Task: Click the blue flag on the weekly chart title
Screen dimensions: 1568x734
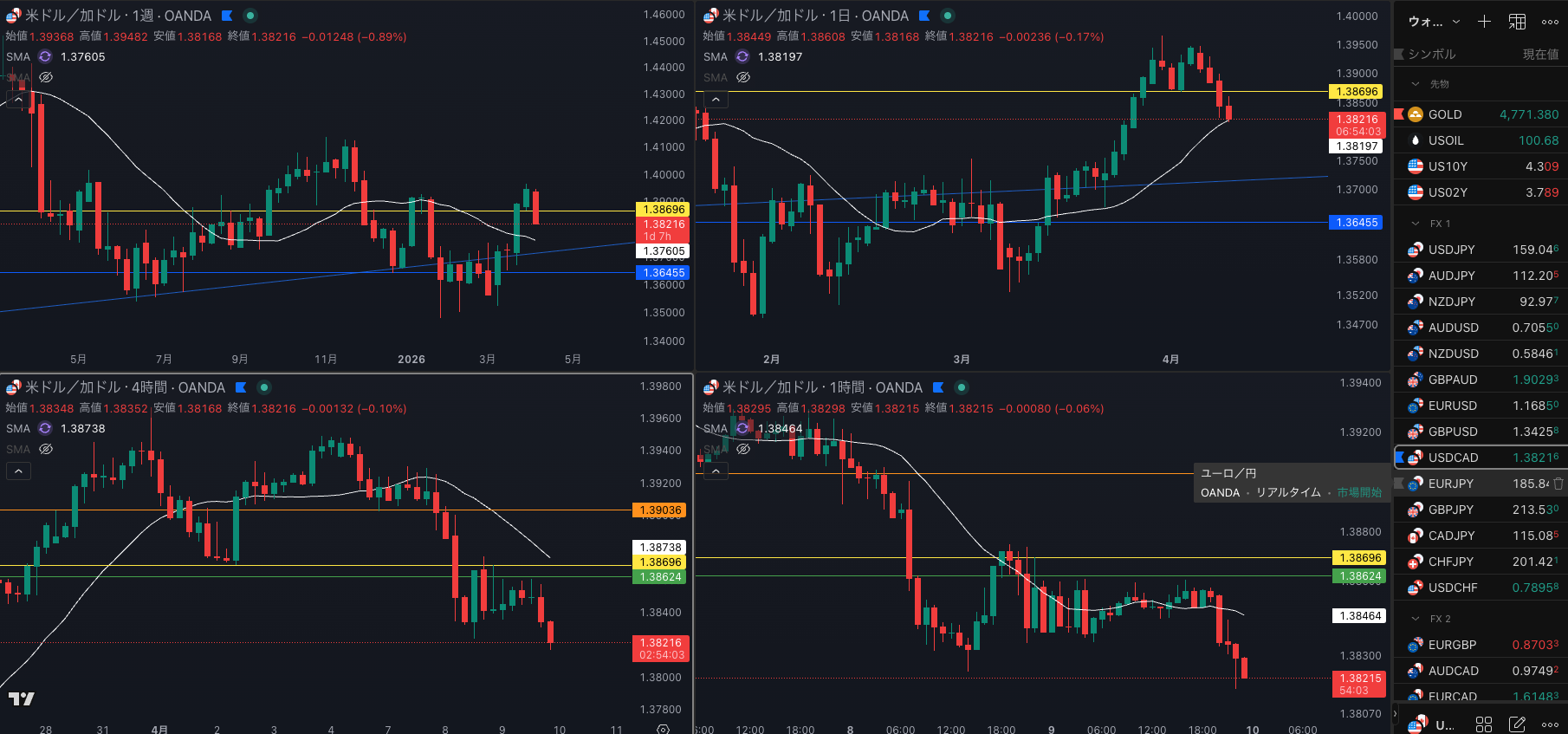Action: click(227, 16)
